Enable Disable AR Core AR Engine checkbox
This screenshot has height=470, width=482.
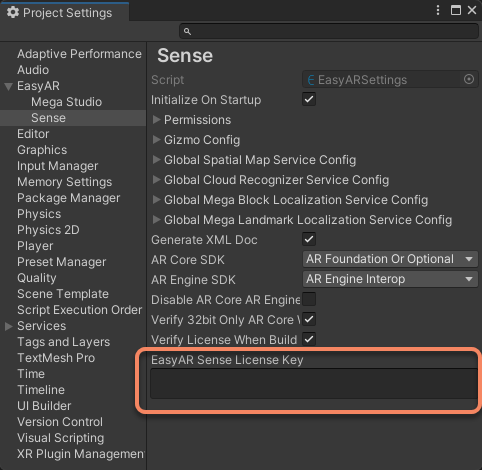tap(309, 299)
